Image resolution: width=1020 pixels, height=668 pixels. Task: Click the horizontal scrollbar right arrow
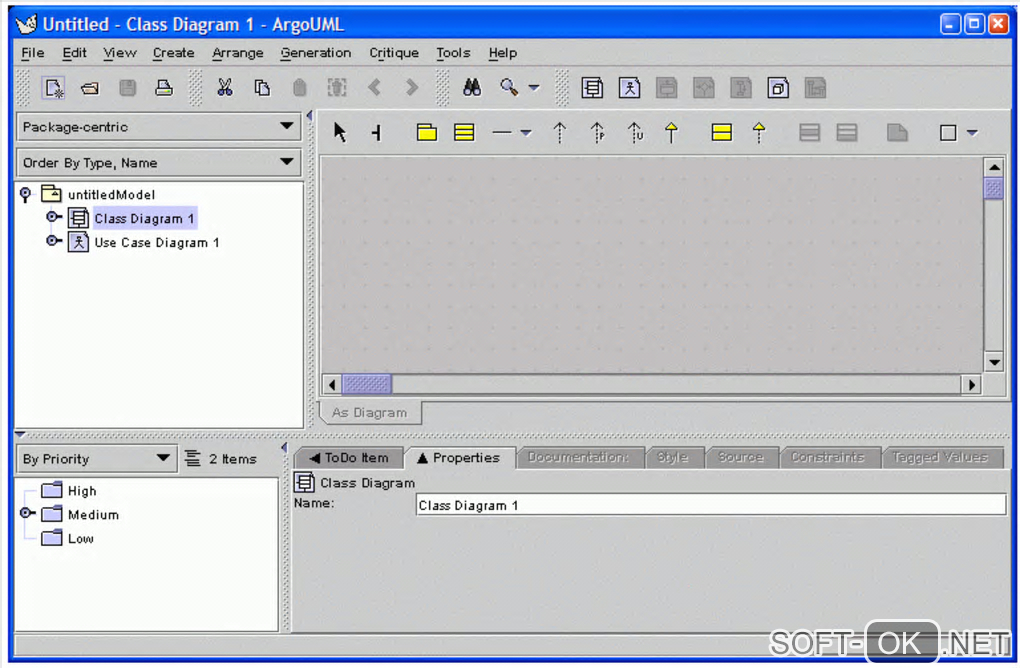click(x=971, y=384)
